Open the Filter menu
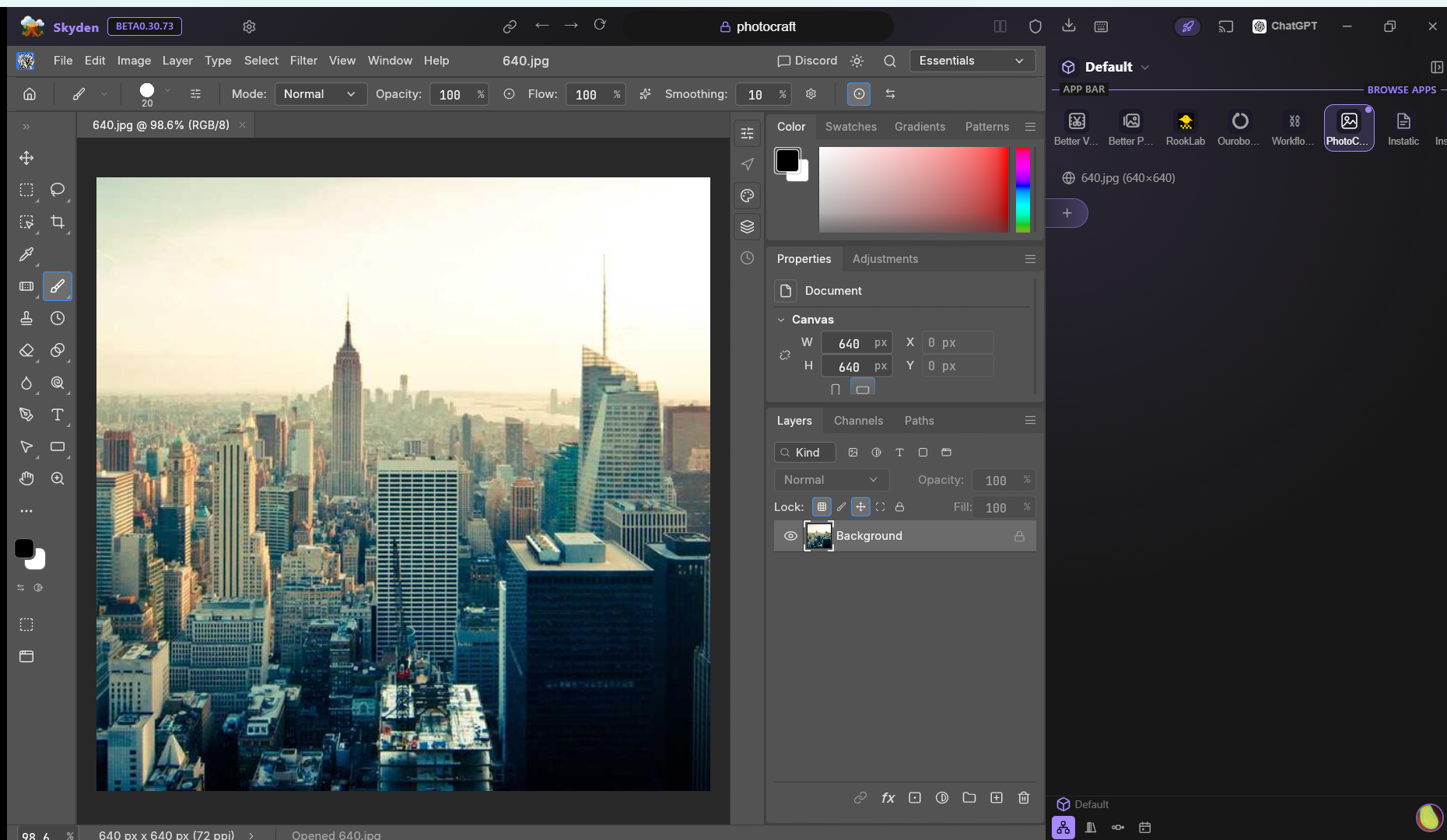 coord(303,61)
